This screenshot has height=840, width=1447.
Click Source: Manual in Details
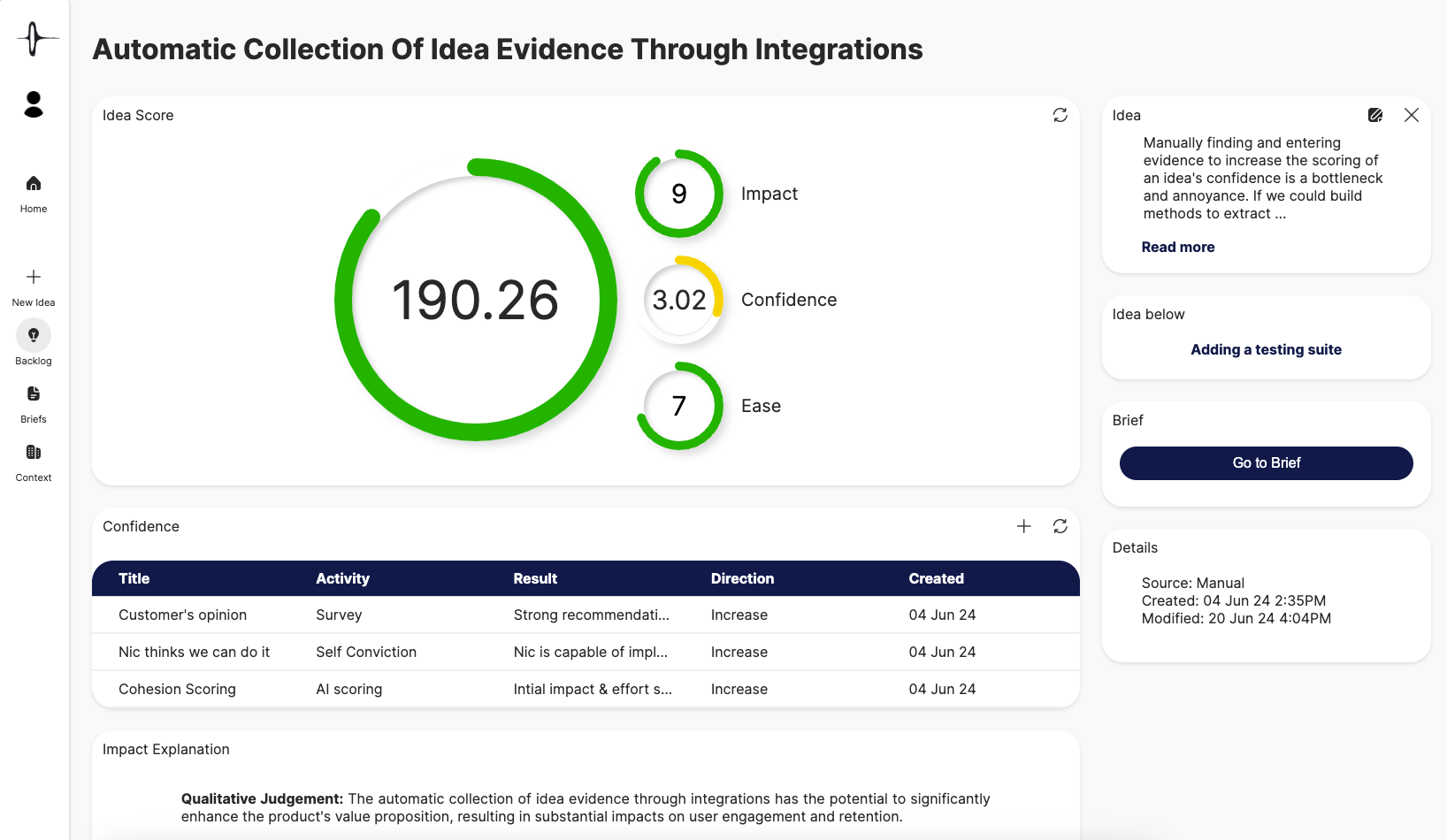(x=1192, y=583)
